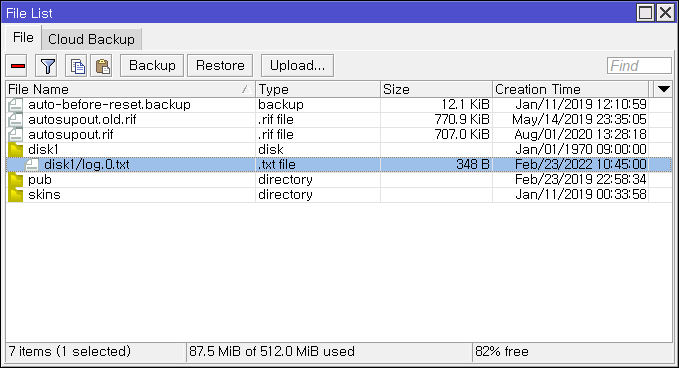Click the Restore button
The width and height of the screenshot is (679, 368).
point(220,66)
